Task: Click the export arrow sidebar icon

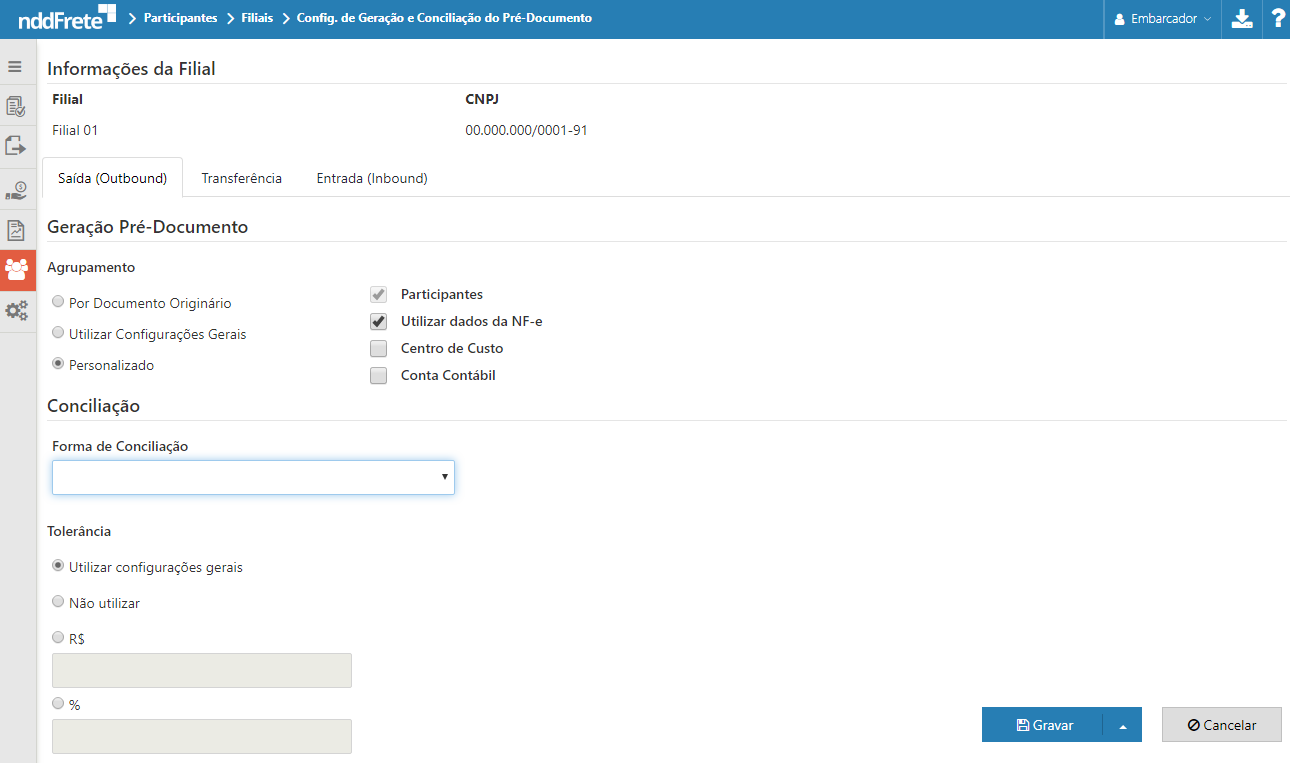Action: point(16,146)
